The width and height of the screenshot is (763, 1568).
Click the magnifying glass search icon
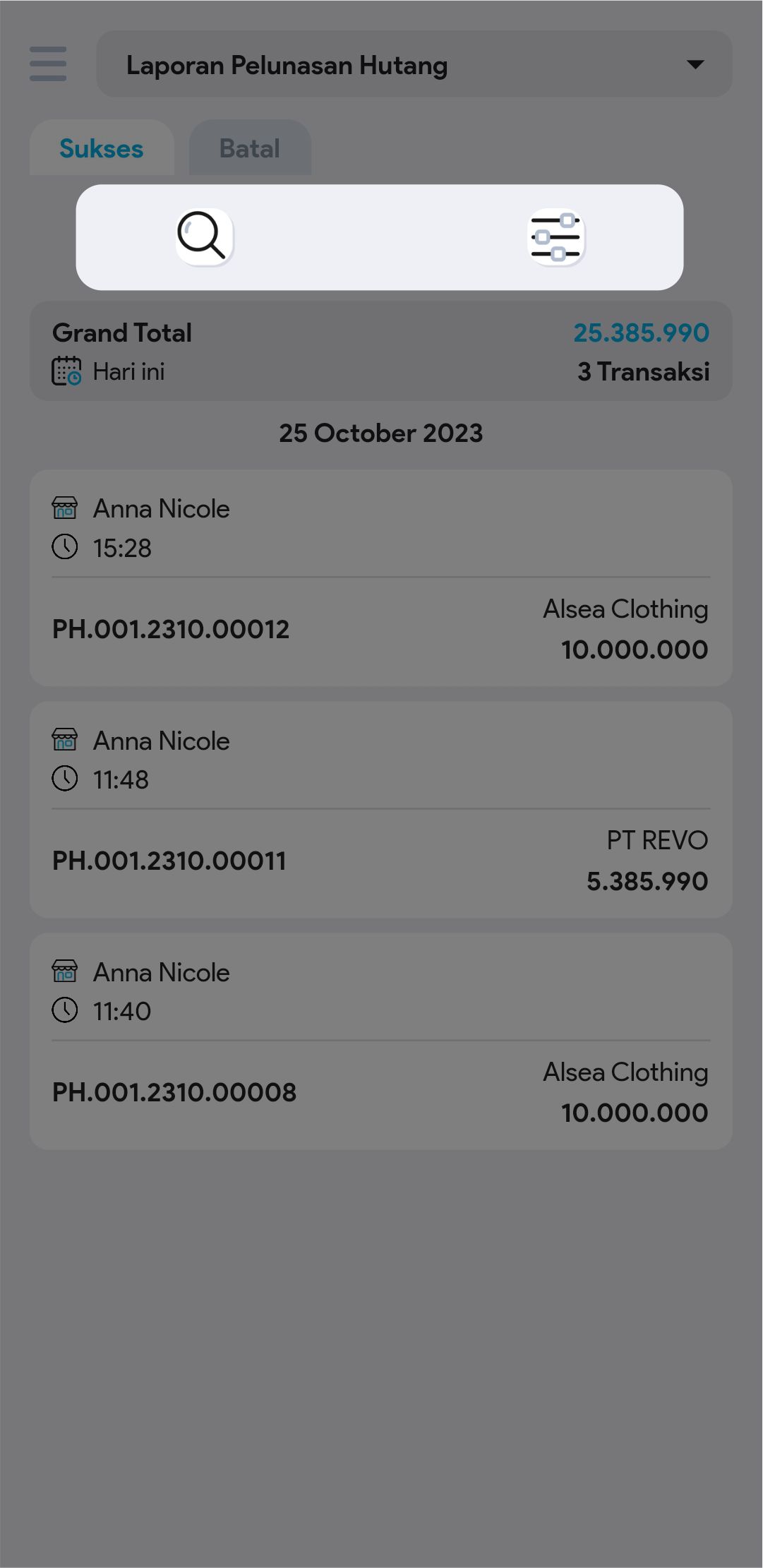(x=203, y=237)
